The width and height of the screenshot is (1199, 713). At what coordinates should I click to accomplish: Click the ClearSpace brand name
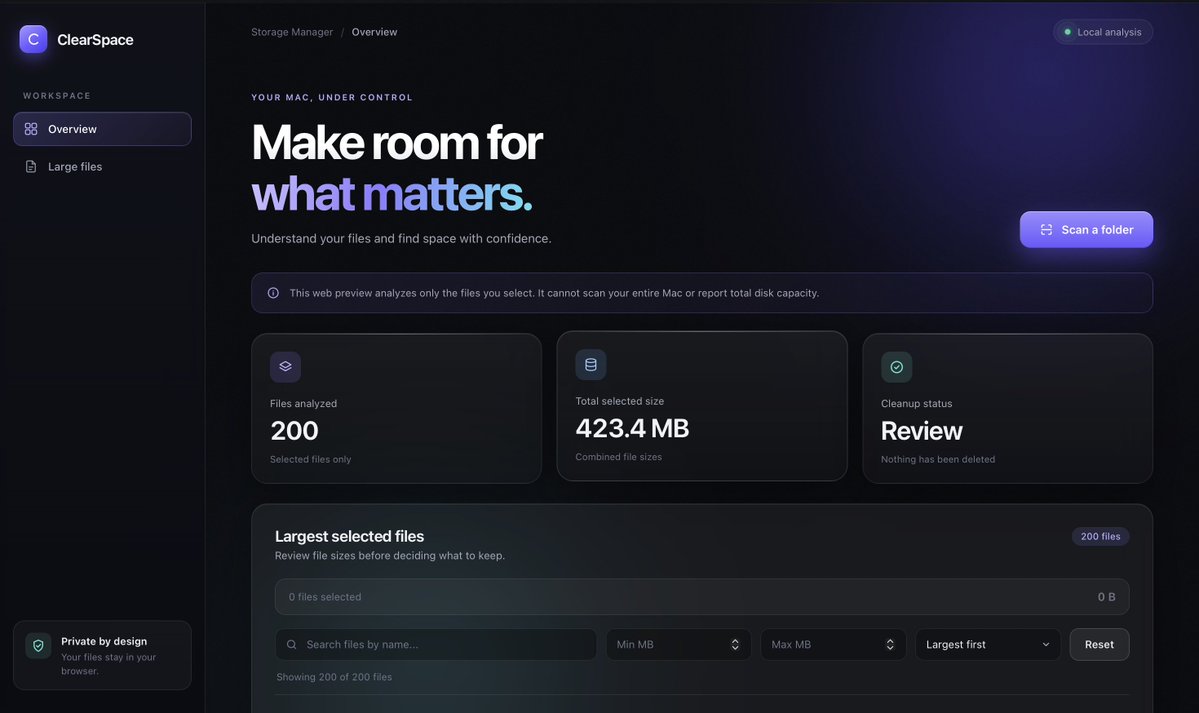pos(95,40)
